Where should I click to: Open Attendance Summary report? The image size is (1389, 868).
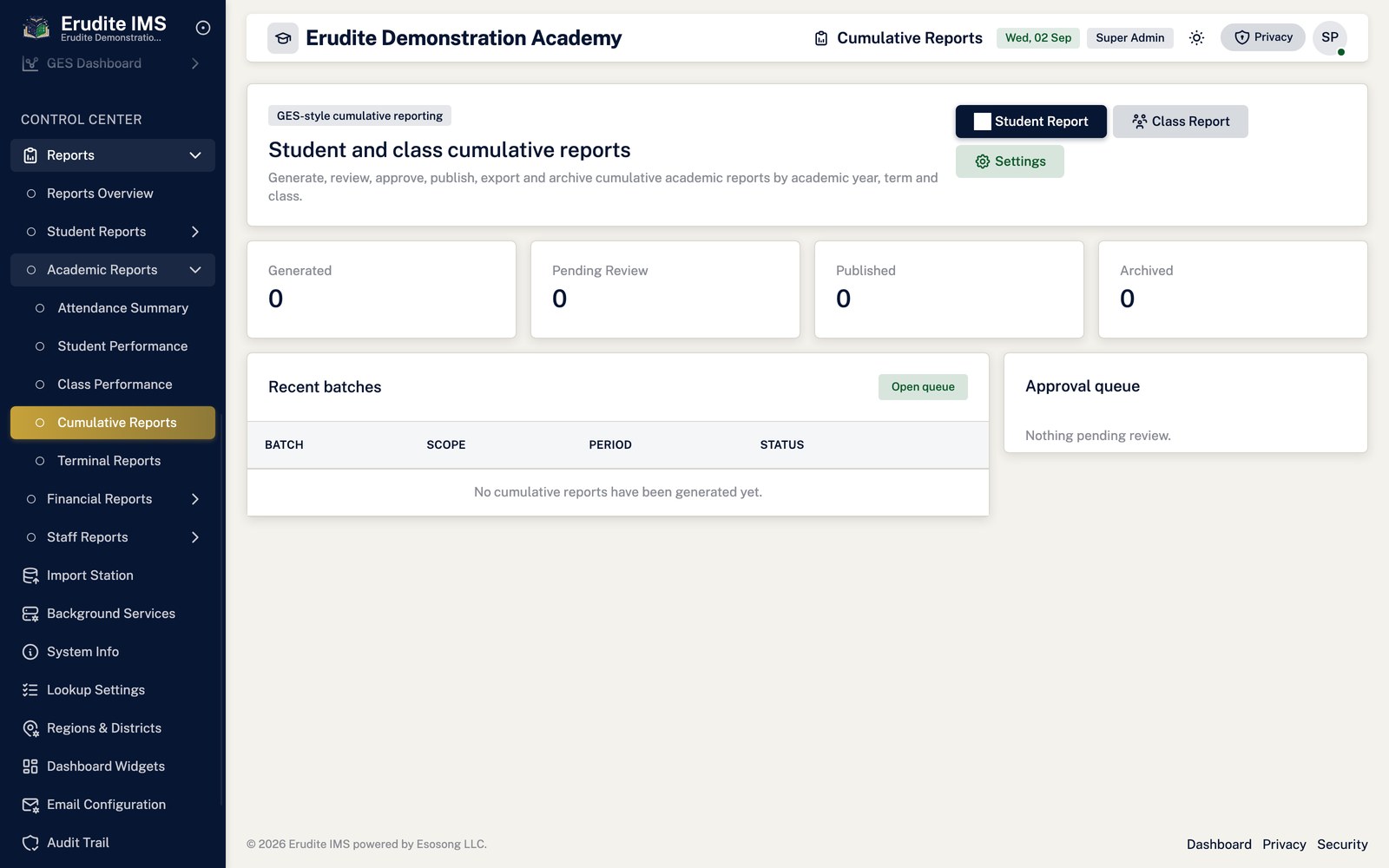(113, 308)
